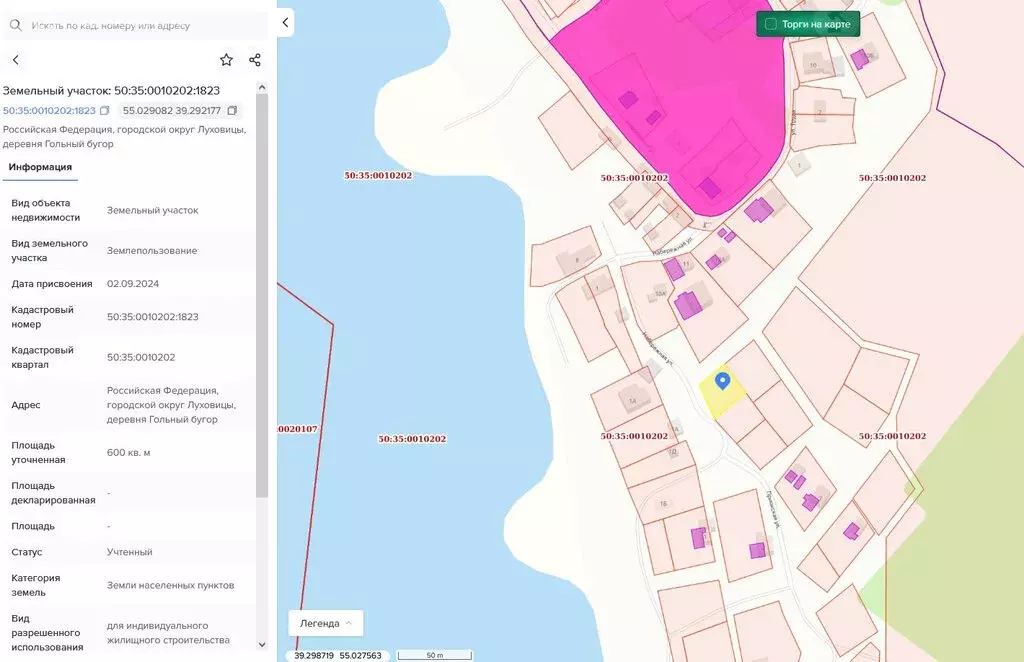
Task: Collapse the side panel with chevron button
Action: (x=285, y=22)
